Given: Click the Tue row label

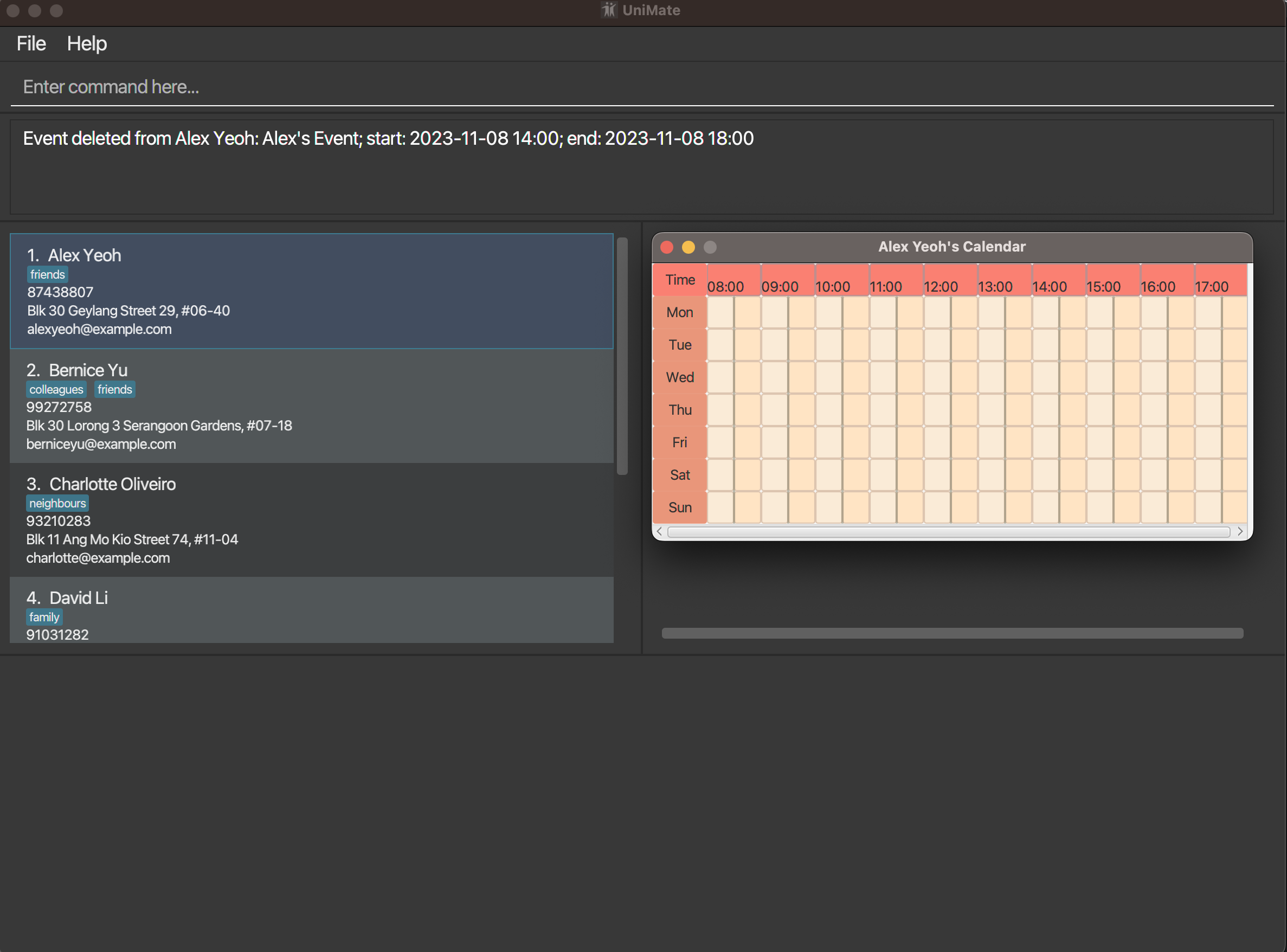Looking at the screenshot, I should click(680, 345).
